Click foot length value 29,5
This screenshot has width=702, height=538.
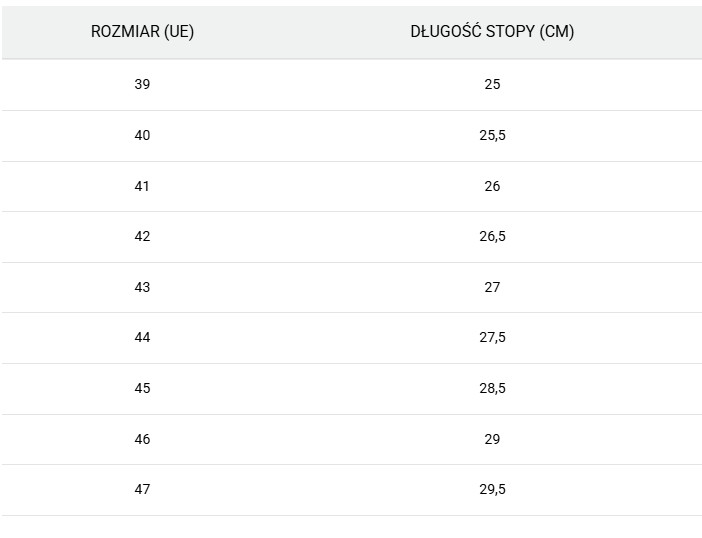492,490
